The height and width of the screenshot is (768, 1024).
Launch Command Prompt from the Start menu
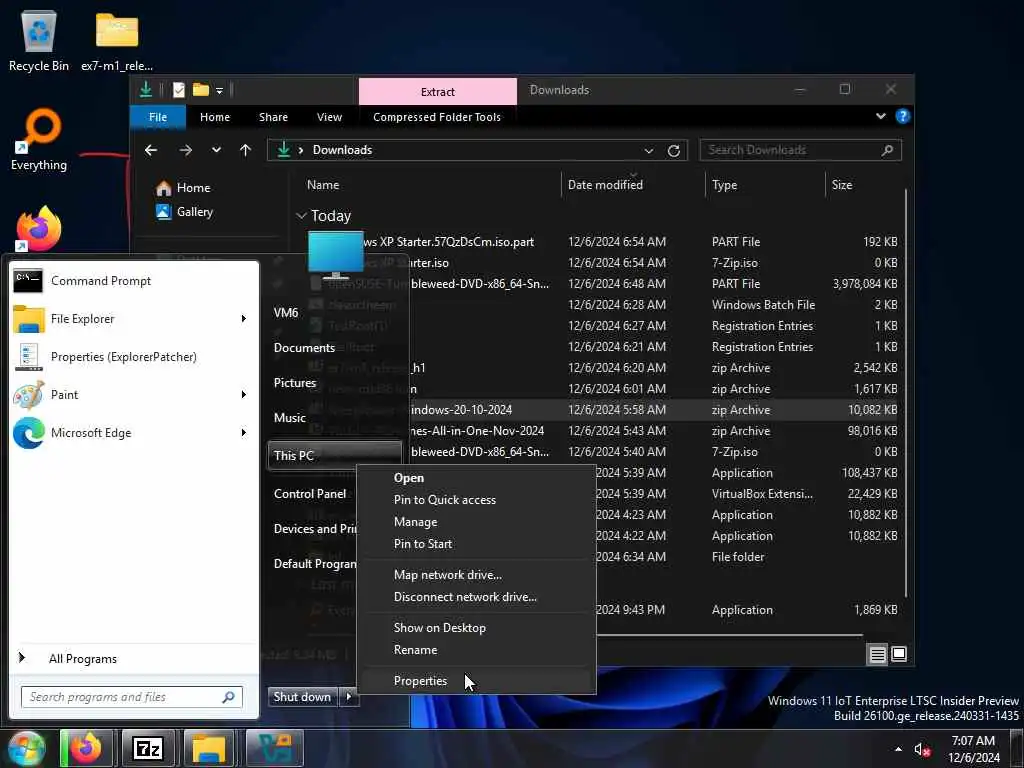(134, 281)
